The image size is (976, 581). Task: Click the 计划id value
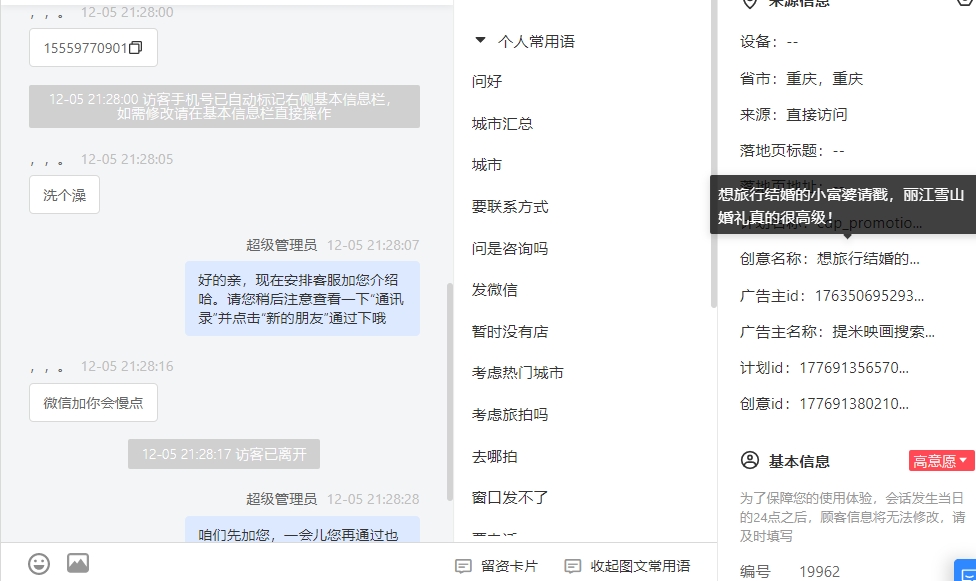(854, 368)
